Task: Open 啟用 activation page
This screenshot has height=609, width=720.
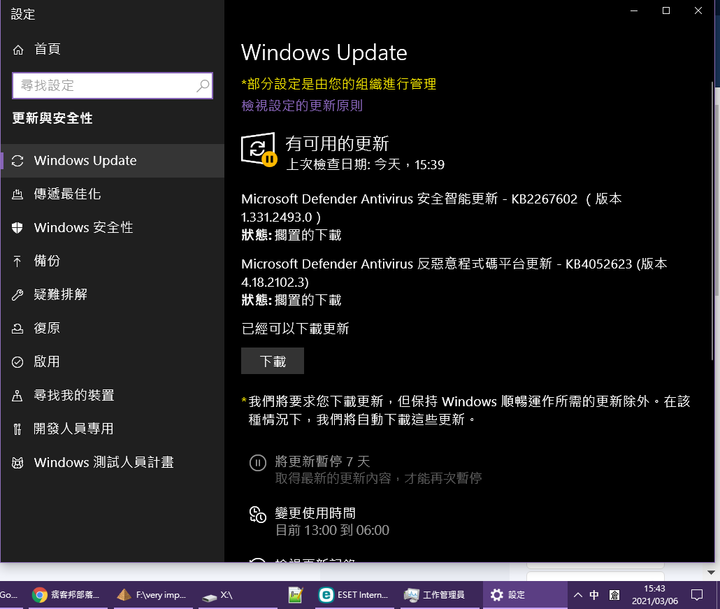Action: (x=112, y=362)
